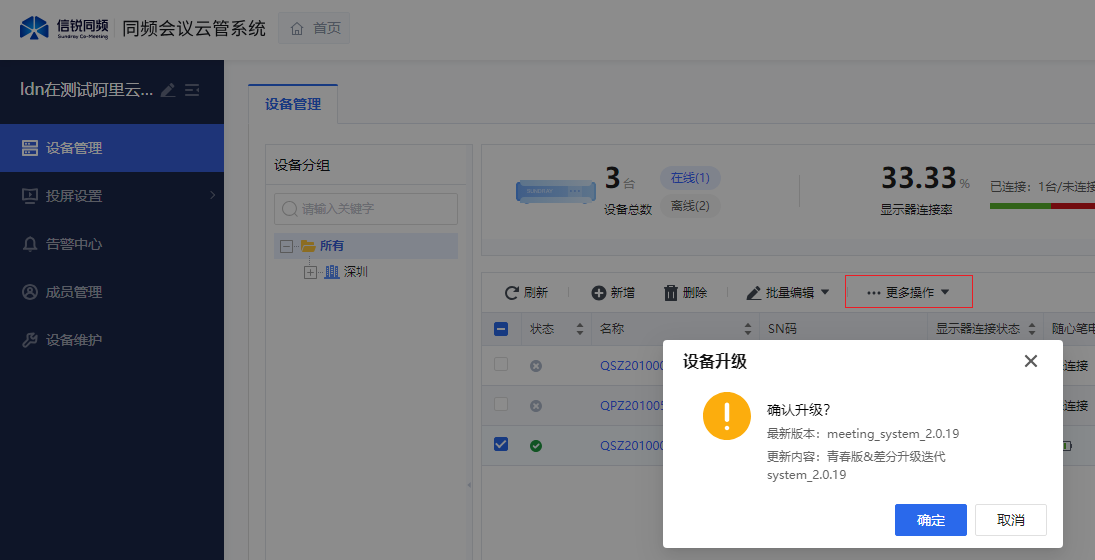Click the plus icon to add device
Screen dimensions: 1095x560
[599, 293]
